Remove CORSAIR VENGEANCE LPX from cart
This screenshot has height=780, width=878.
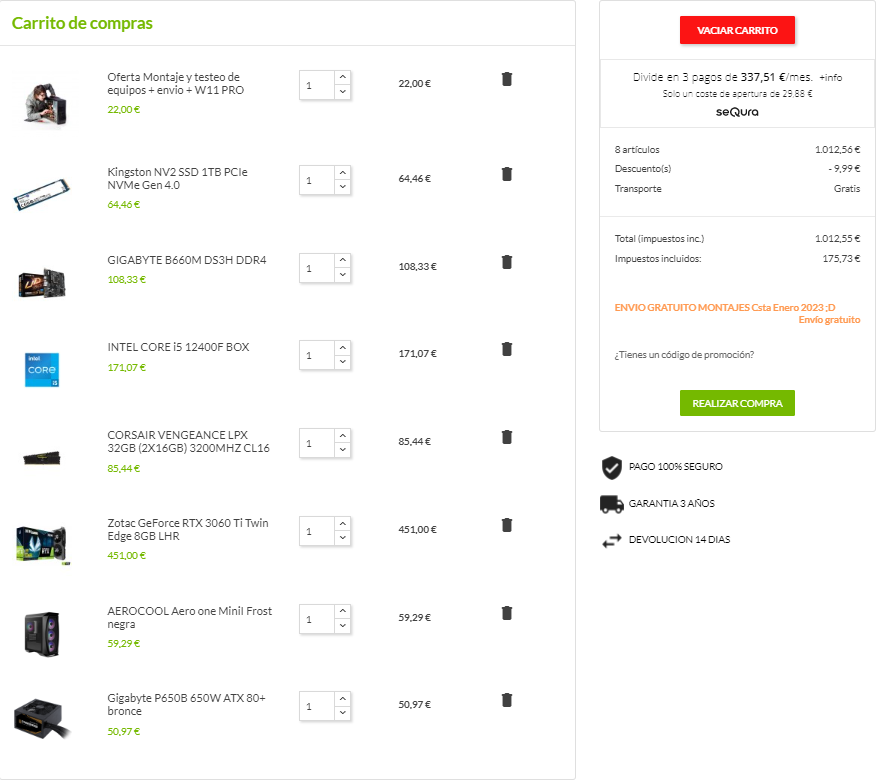(x=507, y=437)
